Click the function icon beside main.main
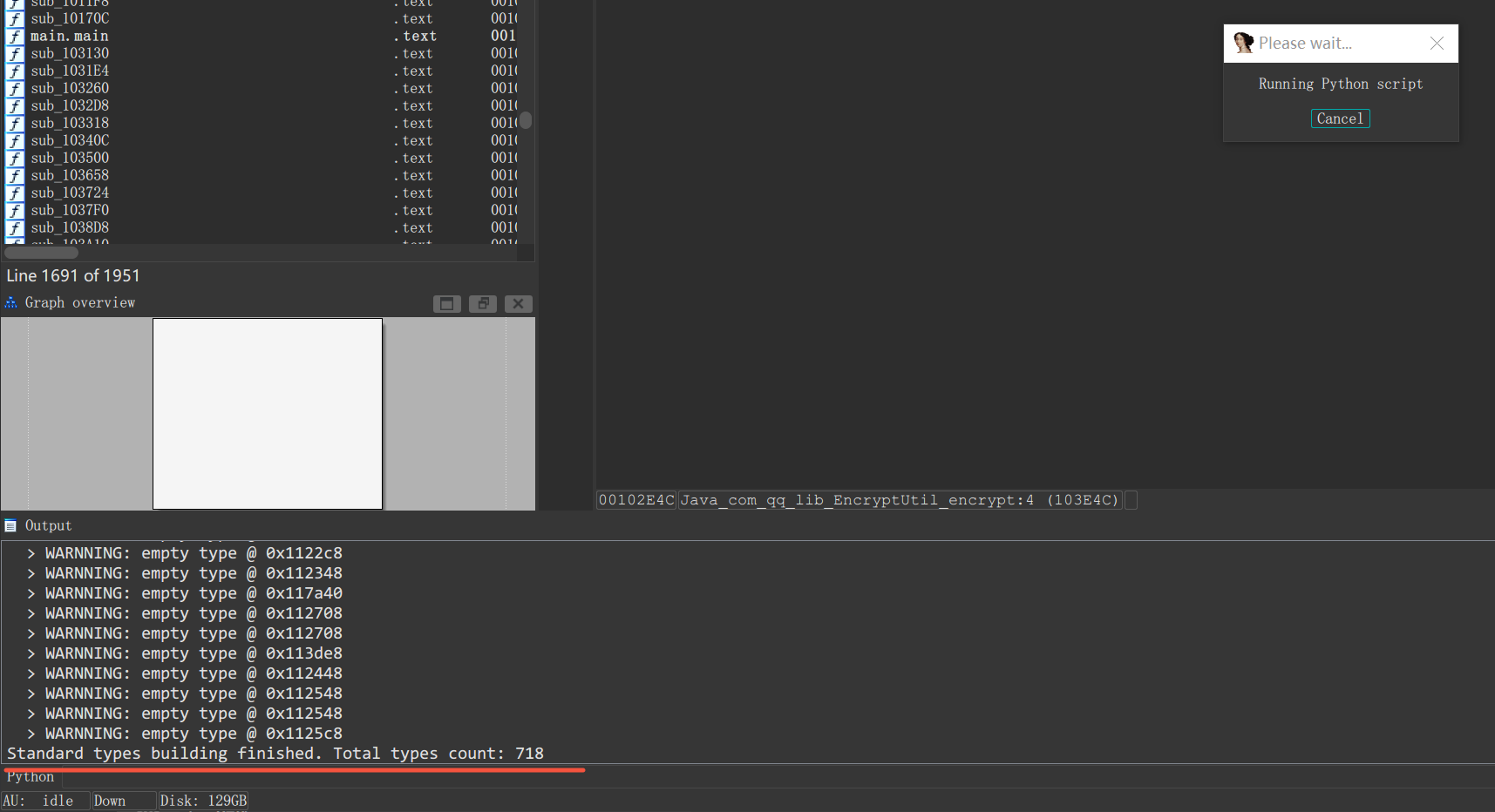1495x812 pixels. (16, 36)
